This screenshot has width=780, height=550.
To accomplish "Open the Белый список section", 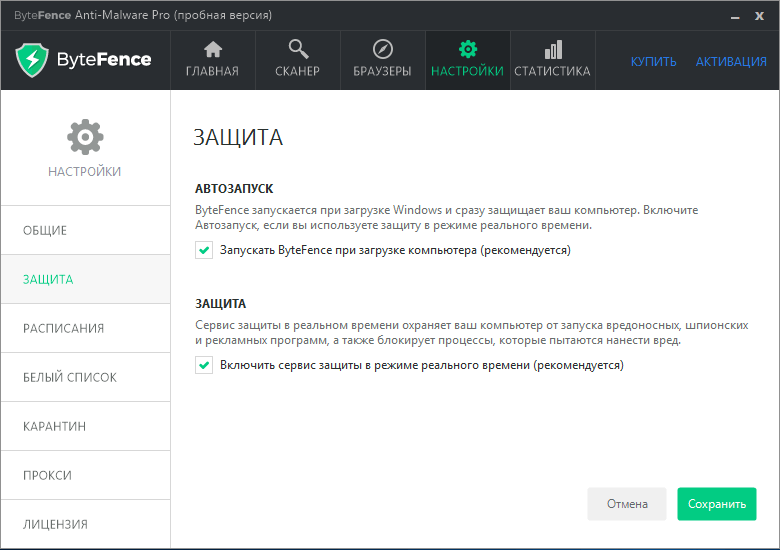I will [x=86, y=377].
